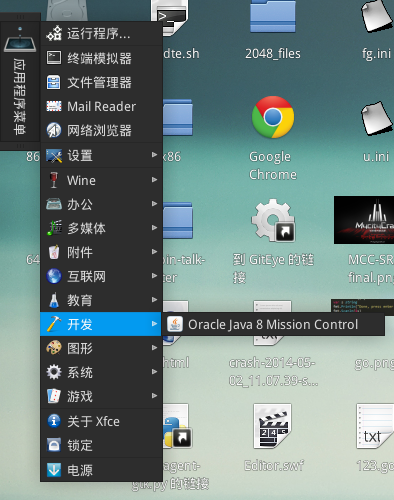Choose the 运行程序... menu entry
Image resolution: width=394 pixels, height=500 pixels.
tap(101, 33)
